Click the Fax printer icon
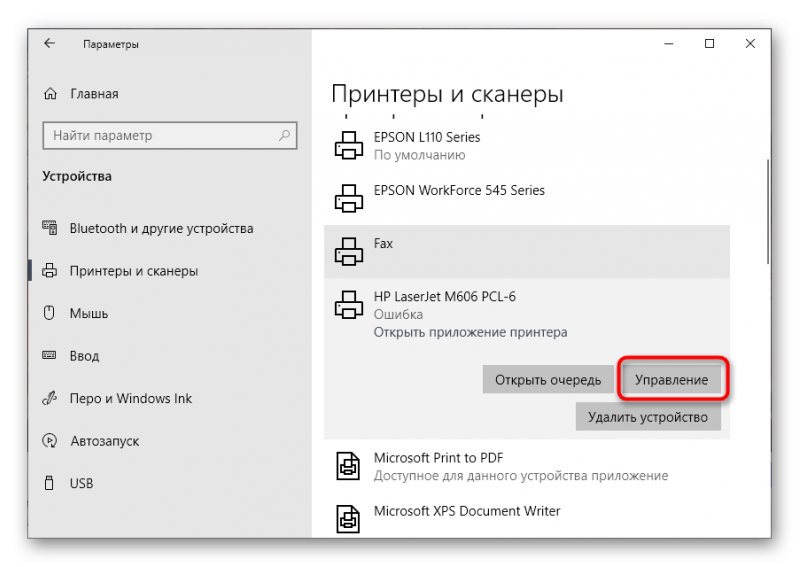The image size is (800, 567). (x=349, y=251)
